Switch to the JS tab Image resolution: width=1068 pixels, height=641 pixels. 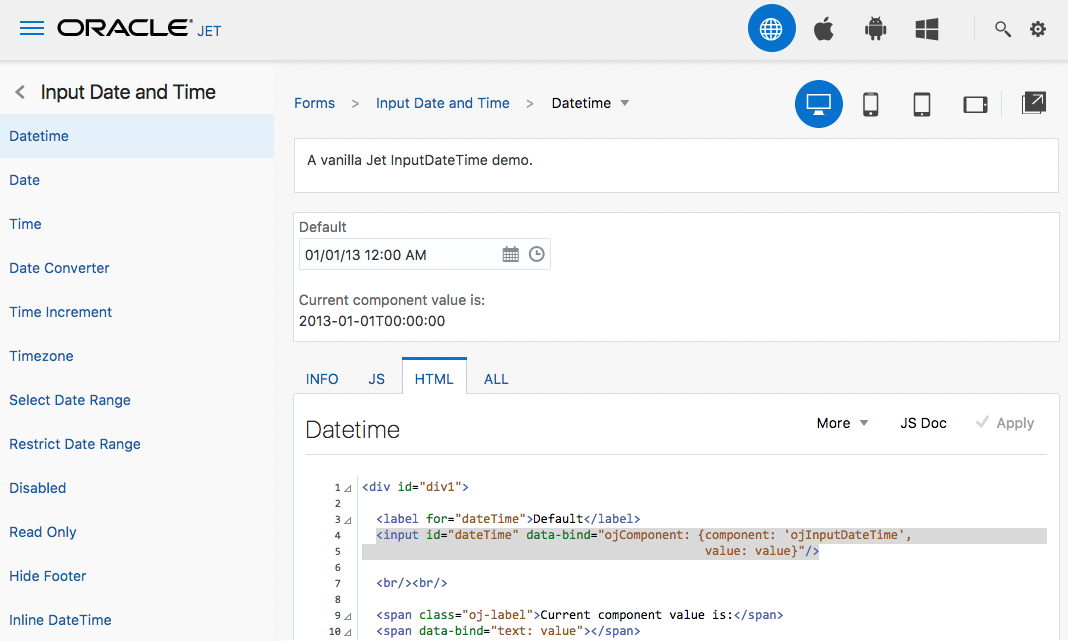pyautogui.click(x=376, y=379)
